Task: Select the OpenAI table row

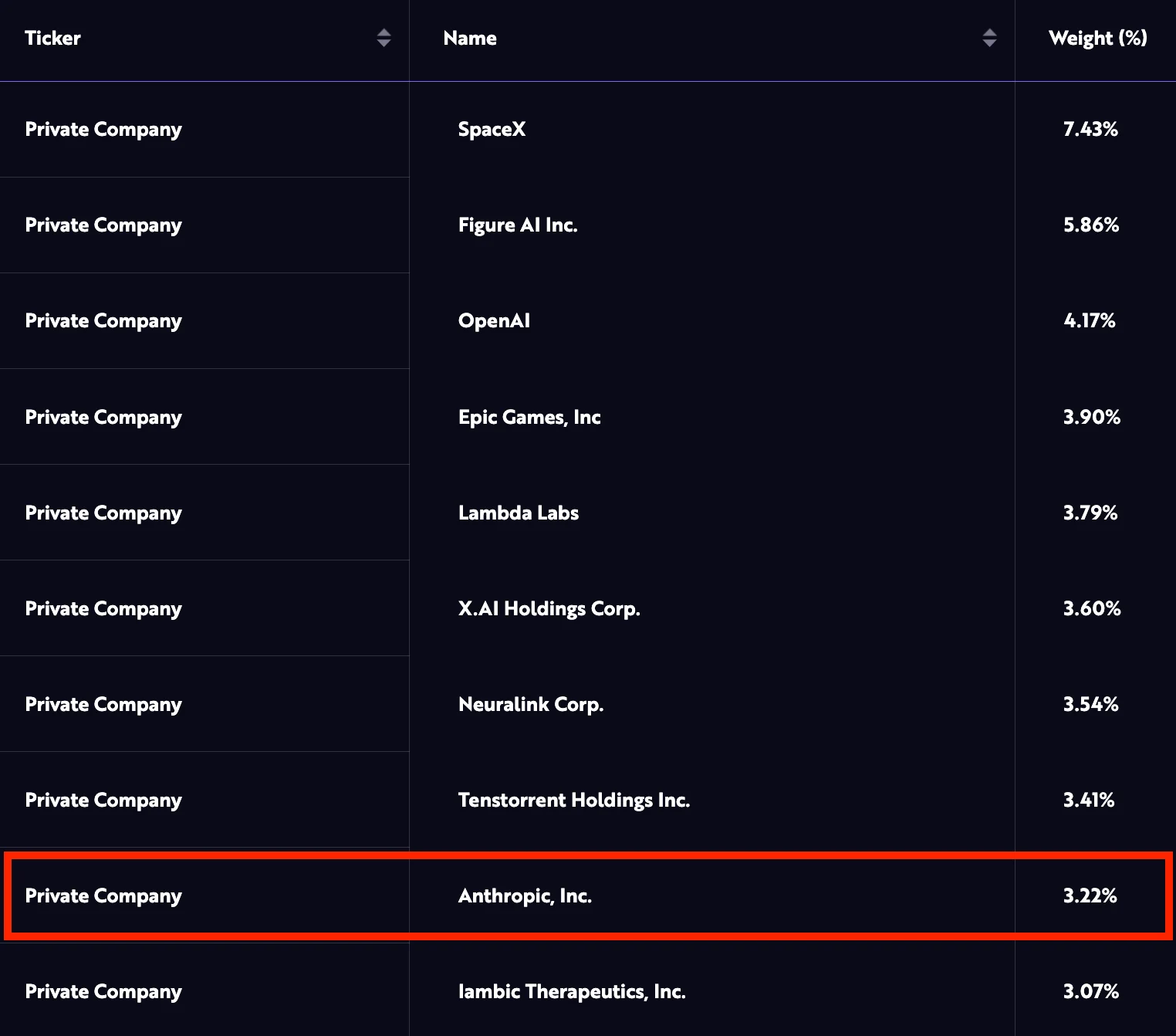Action: tap(494, 320)
